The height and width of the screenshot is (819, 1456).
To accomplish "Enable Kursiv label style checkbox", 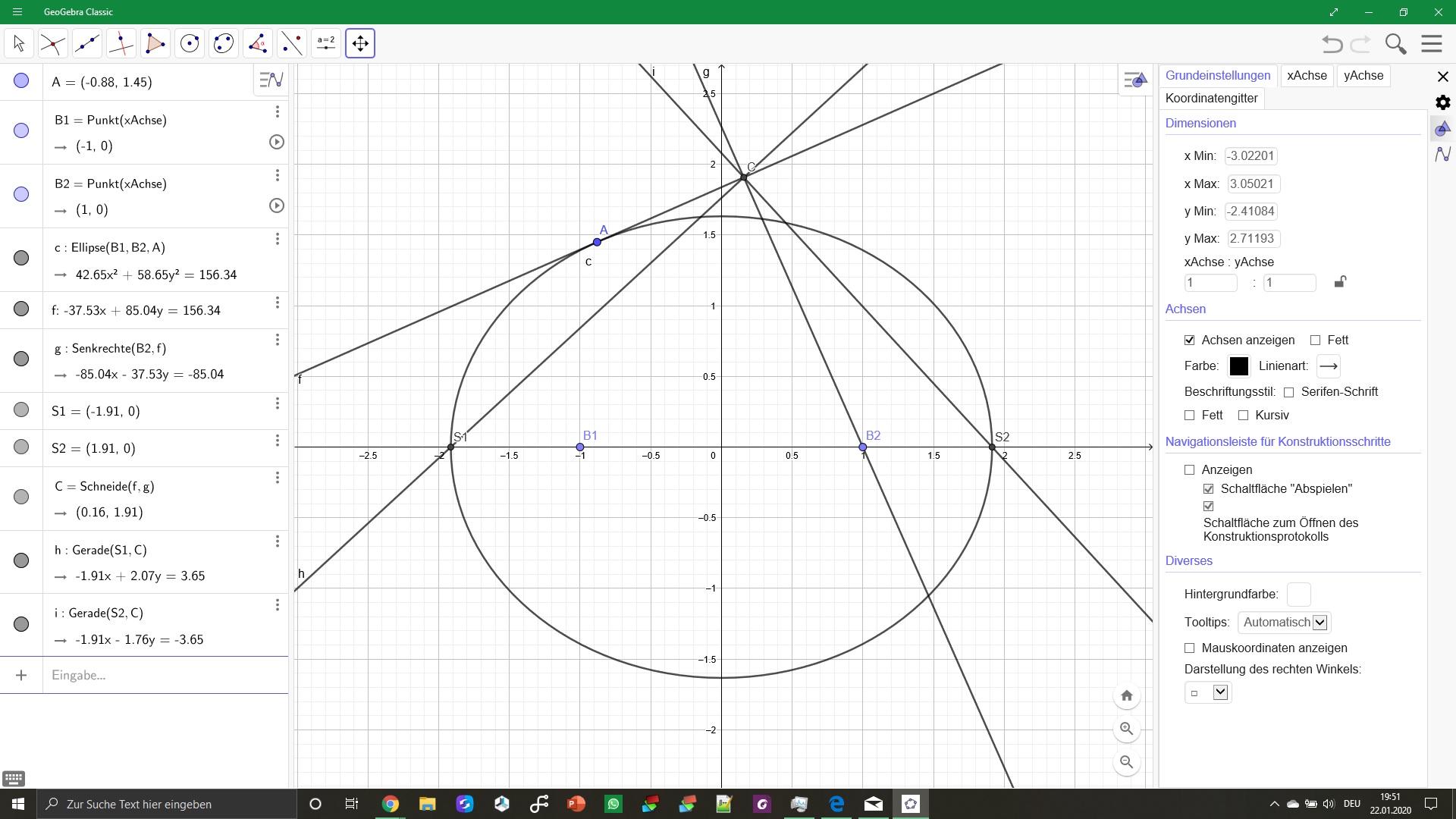I will 1243,416.
